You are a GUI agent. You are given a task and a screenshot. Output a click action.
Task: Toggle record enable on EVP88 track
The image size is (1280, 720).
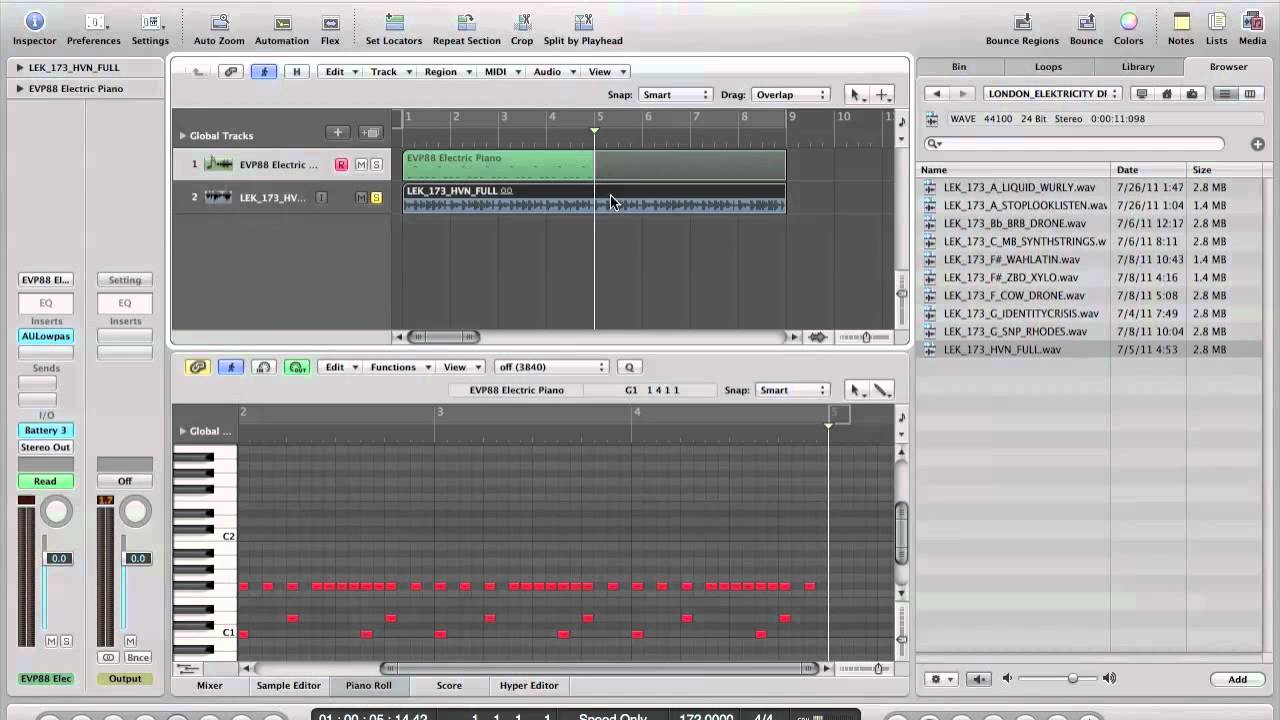coord(341,164)
